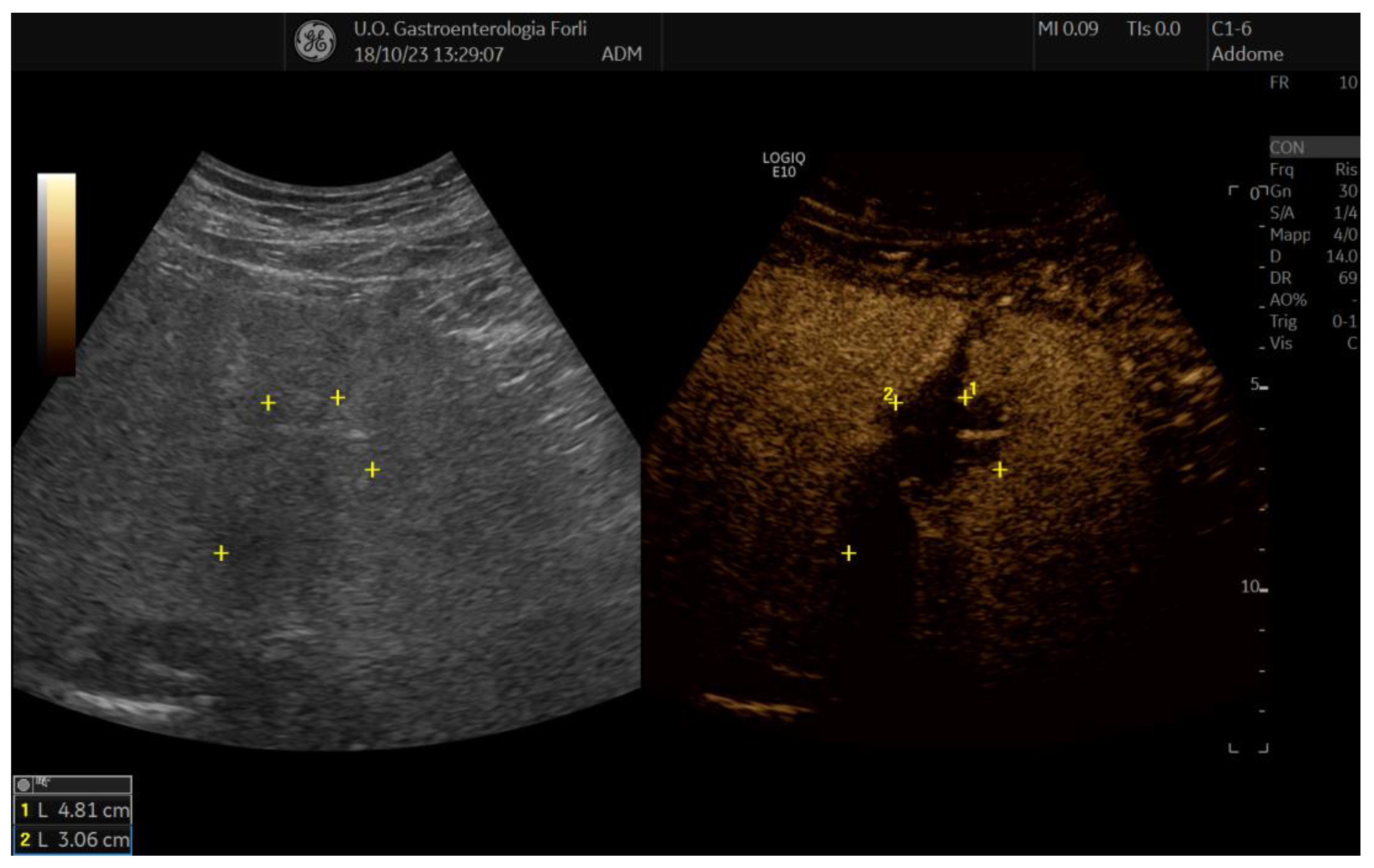This screenshot has width=1374, height=868.
Task: Click the rightmost caliper cross on B-mode image
Action: (x=372, y=470)
